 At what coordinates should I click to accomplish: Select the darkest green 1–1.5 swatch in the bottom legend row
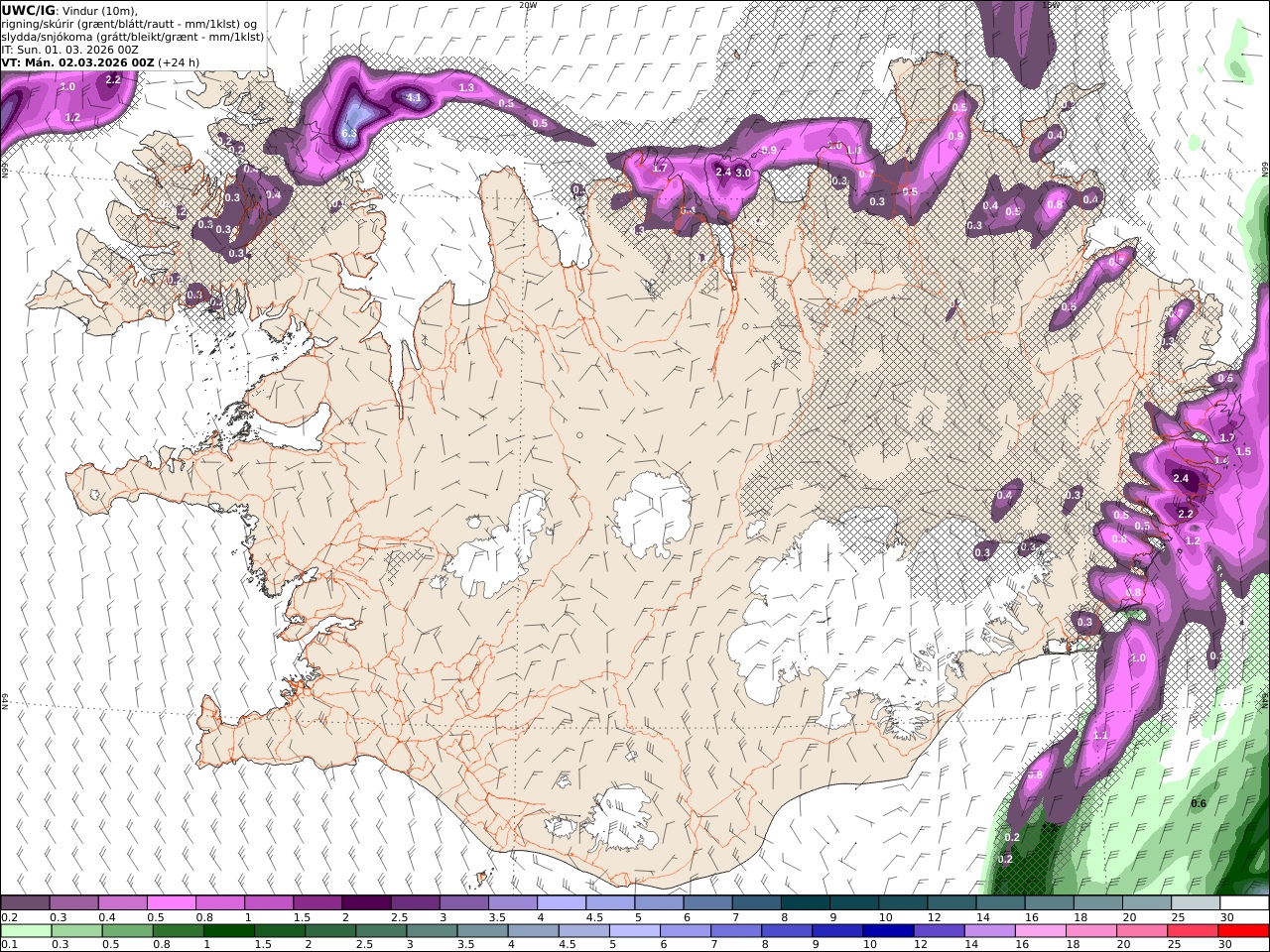point(229,931)
